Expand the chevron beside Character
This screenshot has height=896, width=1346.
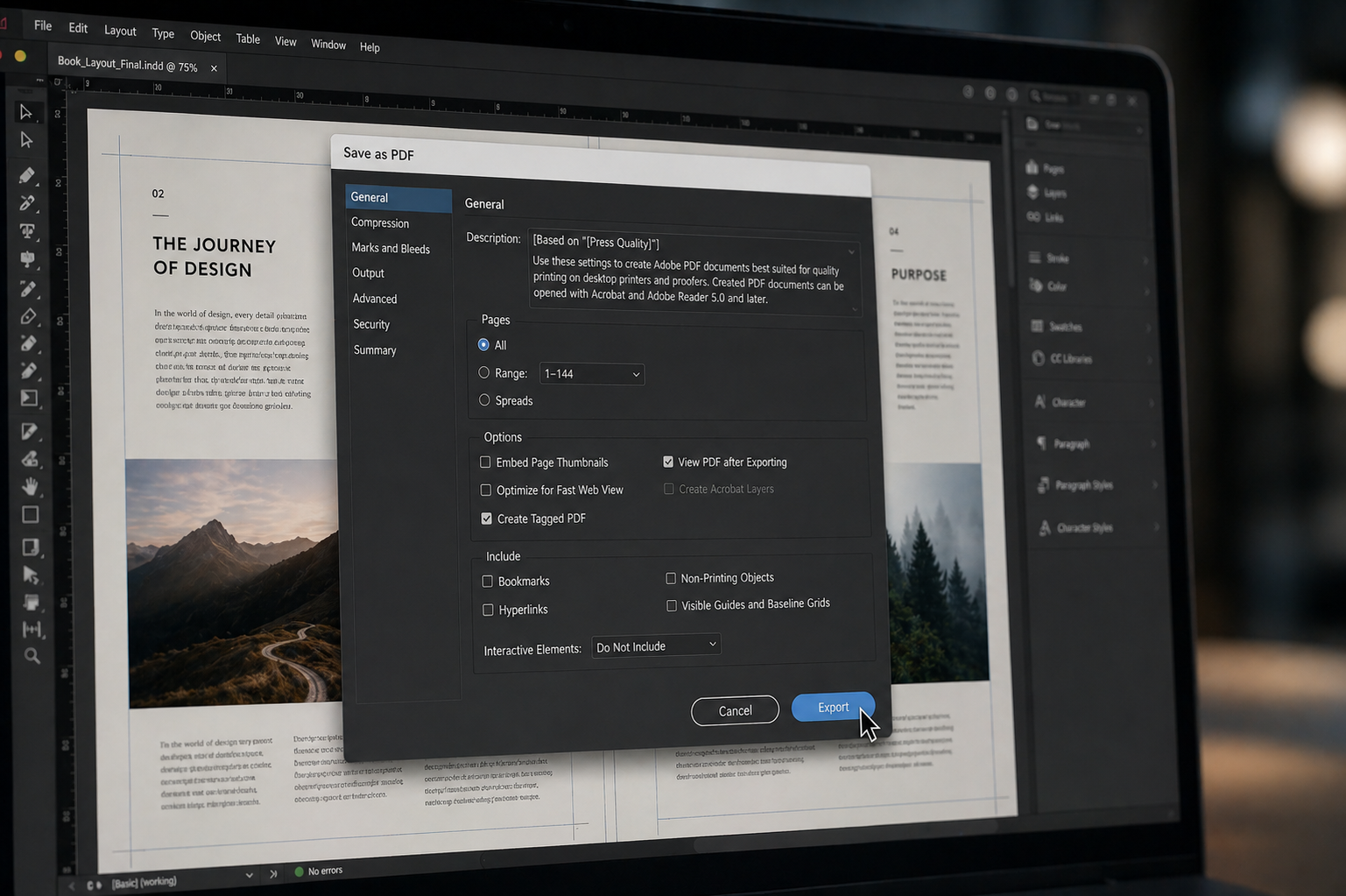tap(1152, 404)
